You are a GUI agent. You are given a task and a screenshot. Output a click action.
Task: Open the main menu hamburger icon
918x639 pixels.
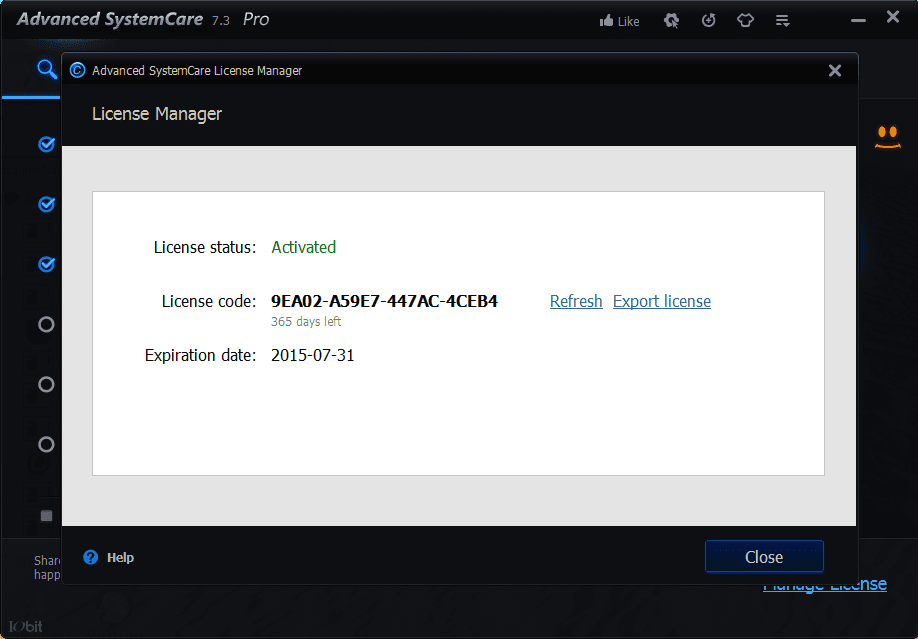click(782, 20)
